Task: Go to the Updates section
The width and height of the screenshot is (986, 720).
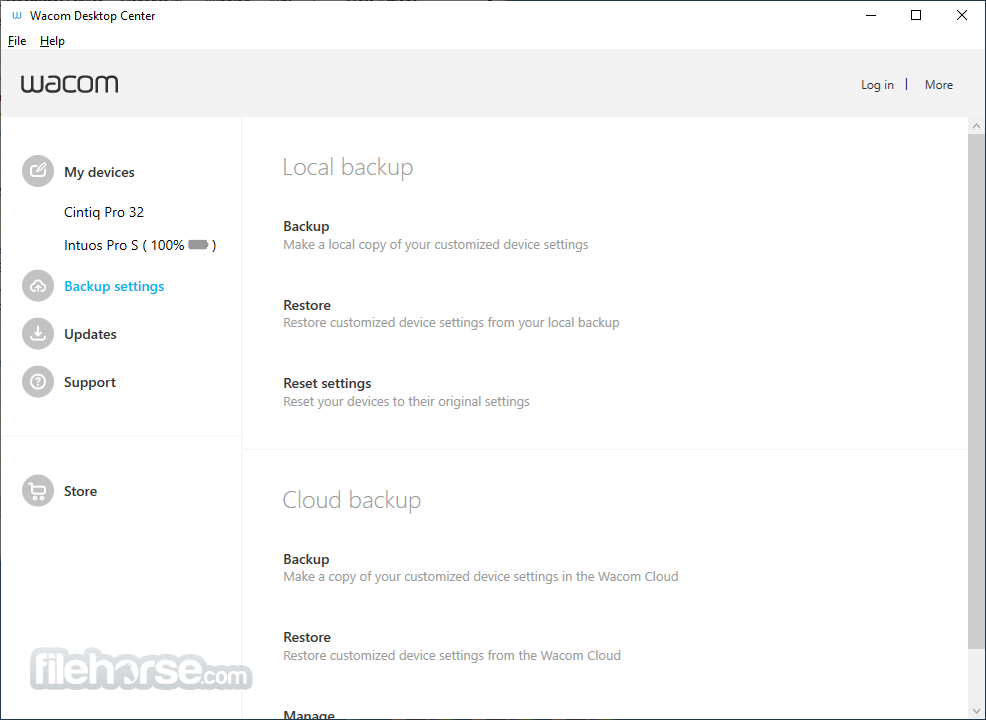Action: [x=90, y=334]
